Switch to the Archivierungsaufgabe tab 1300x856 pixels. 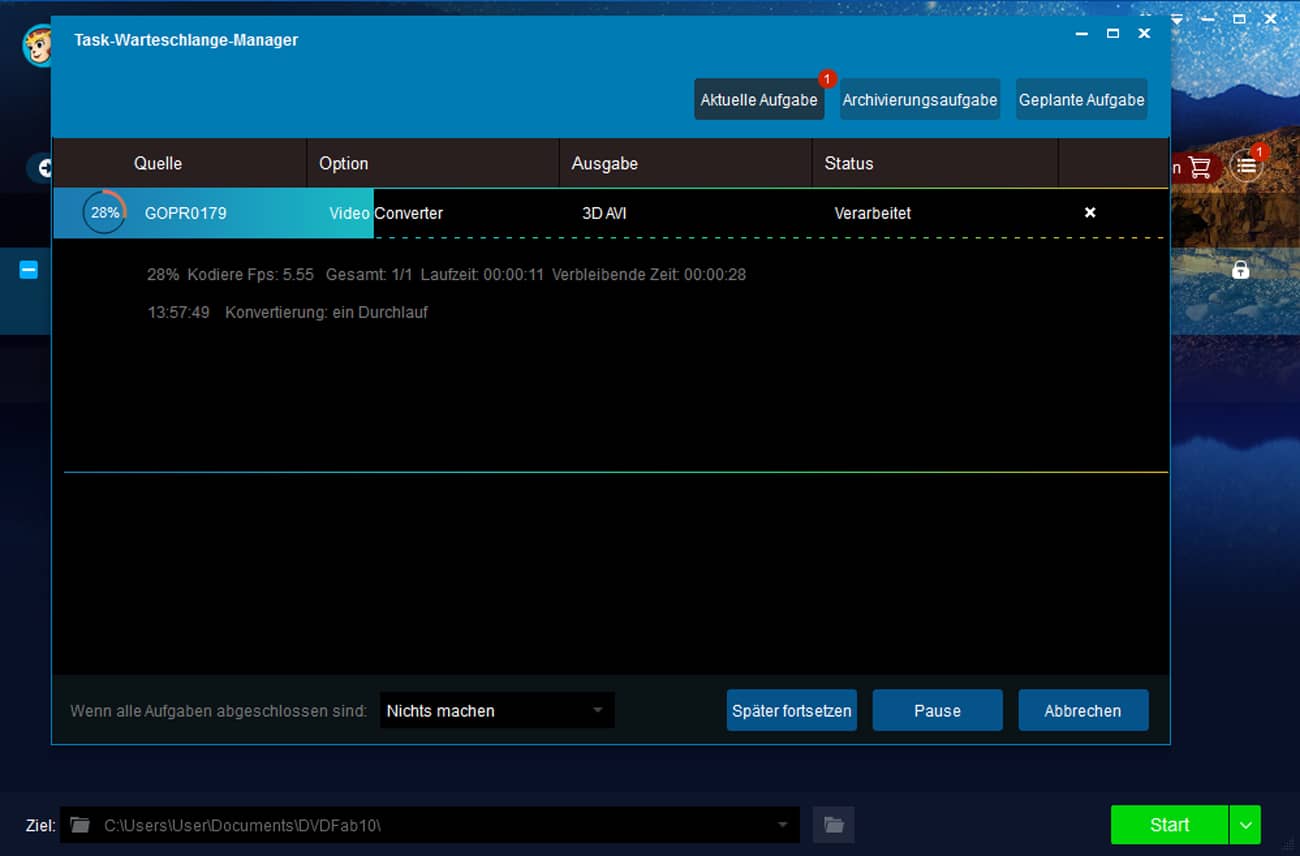pos(919,100)
